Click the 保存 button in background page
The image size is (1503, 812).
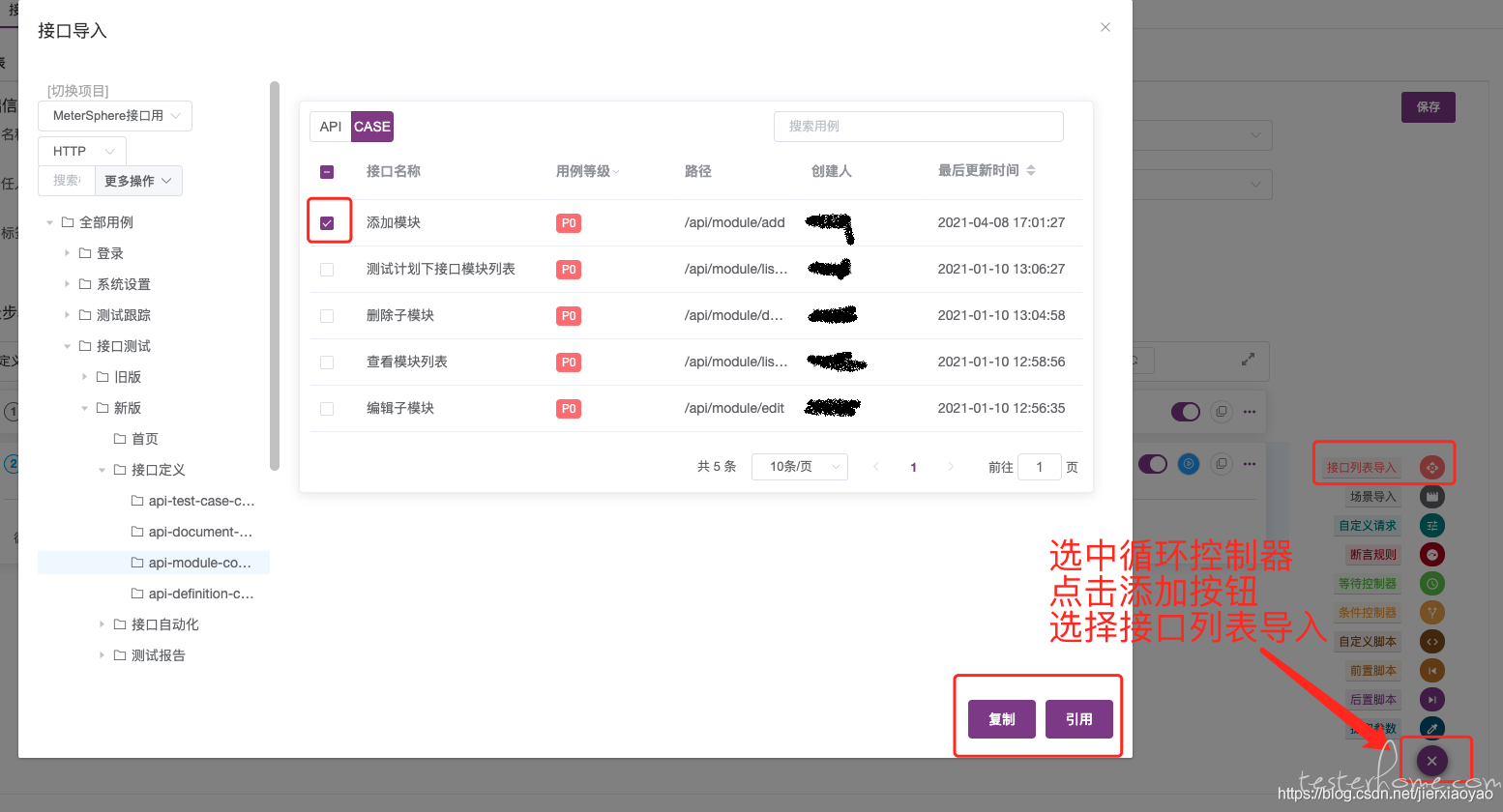(1429, 107)
